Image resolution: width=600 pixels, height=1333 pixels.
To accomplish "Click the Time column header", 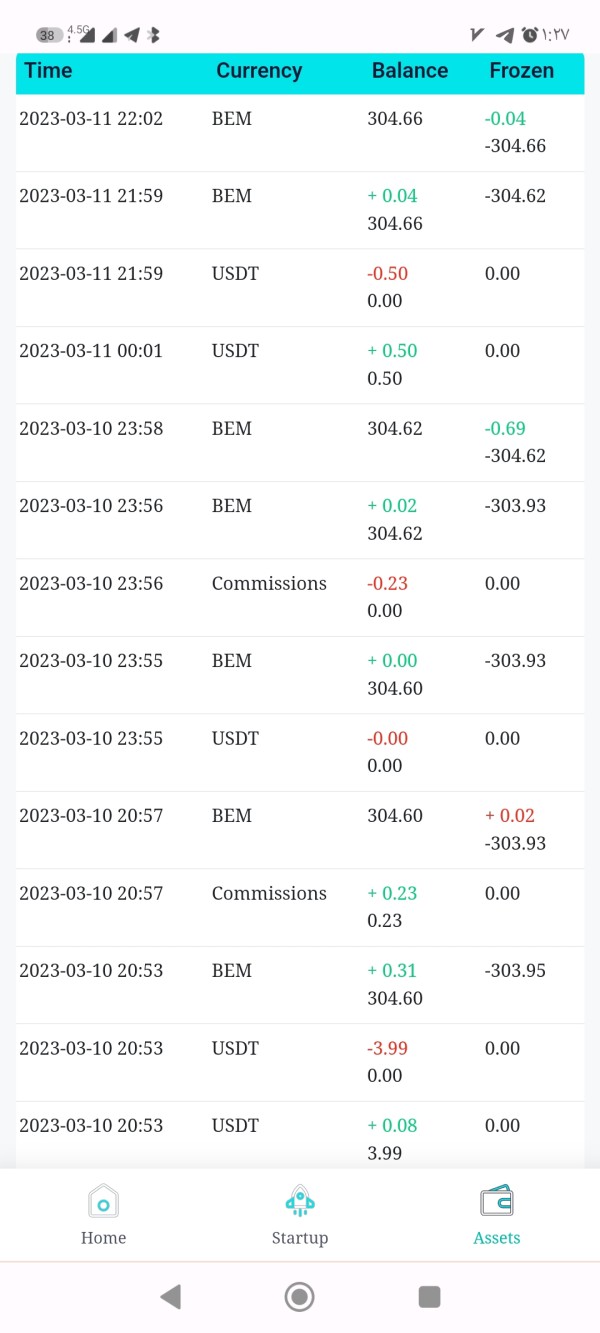I will point(48,71).
